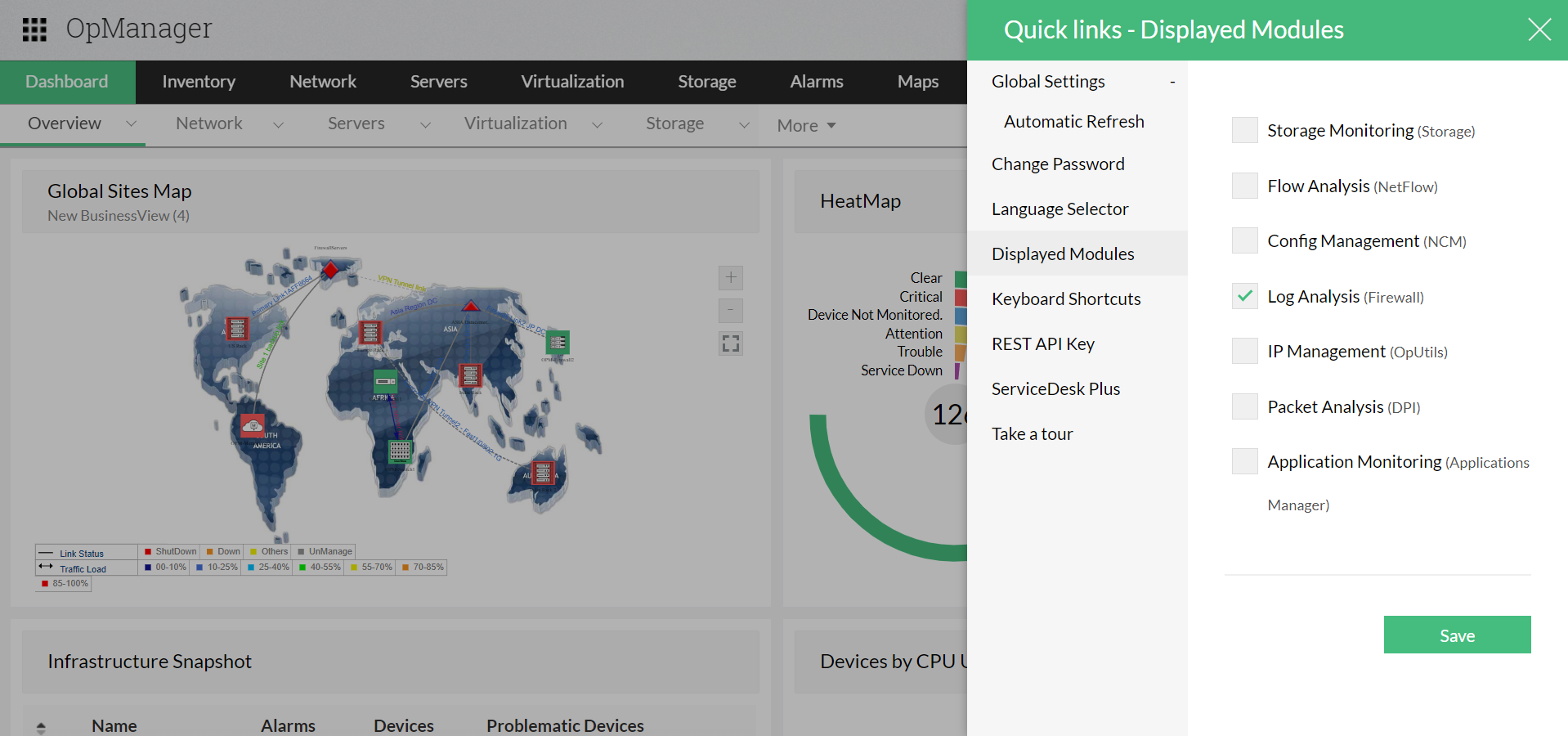Select Displayed Modules in quick links
Screen dimensions: 1568x736
(x=1077, y=254)
